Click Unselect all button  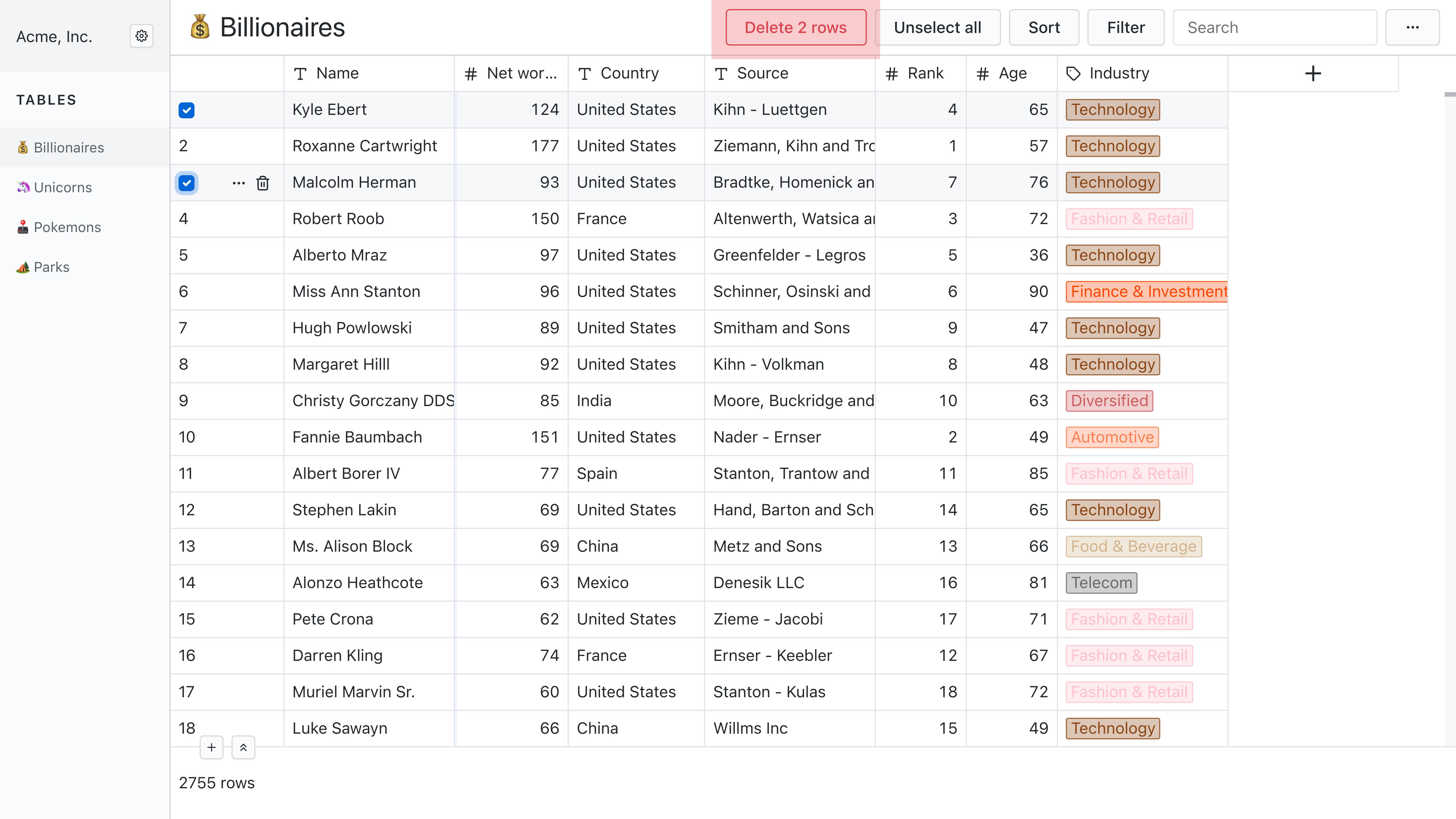point(937,27)
